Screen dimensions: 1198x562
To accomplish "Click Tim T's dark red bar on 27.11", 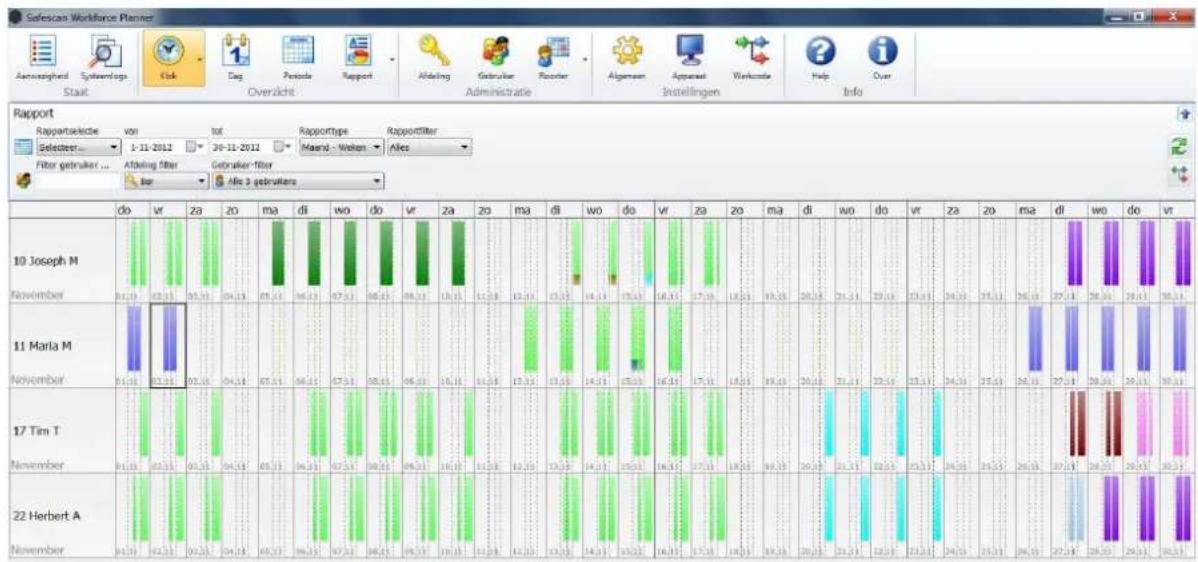I will point(1077,424).
